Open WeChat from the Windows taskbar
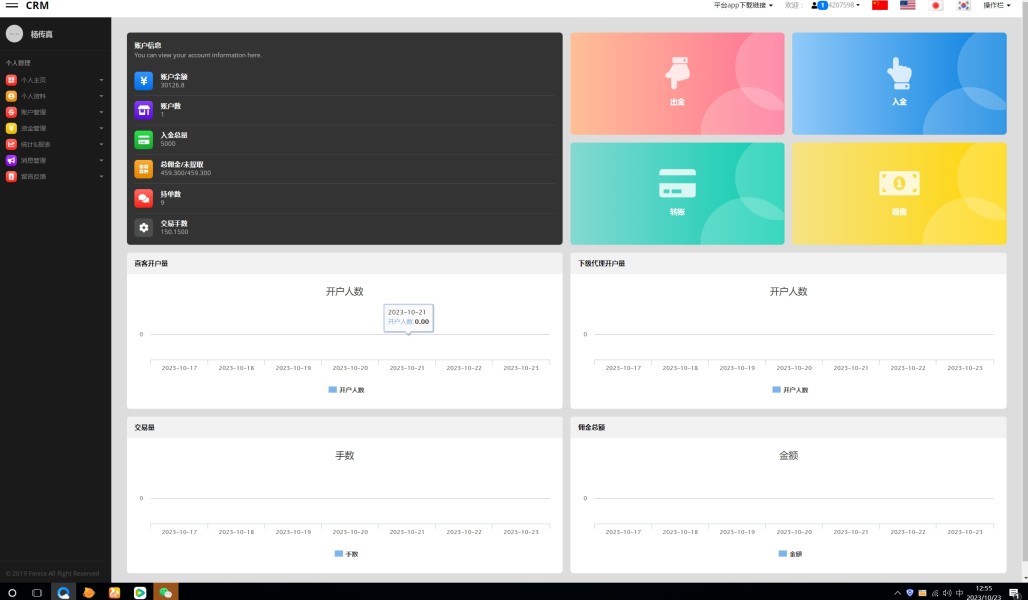The height and width of the screenshot is (600, 1028). coord(165,592)
